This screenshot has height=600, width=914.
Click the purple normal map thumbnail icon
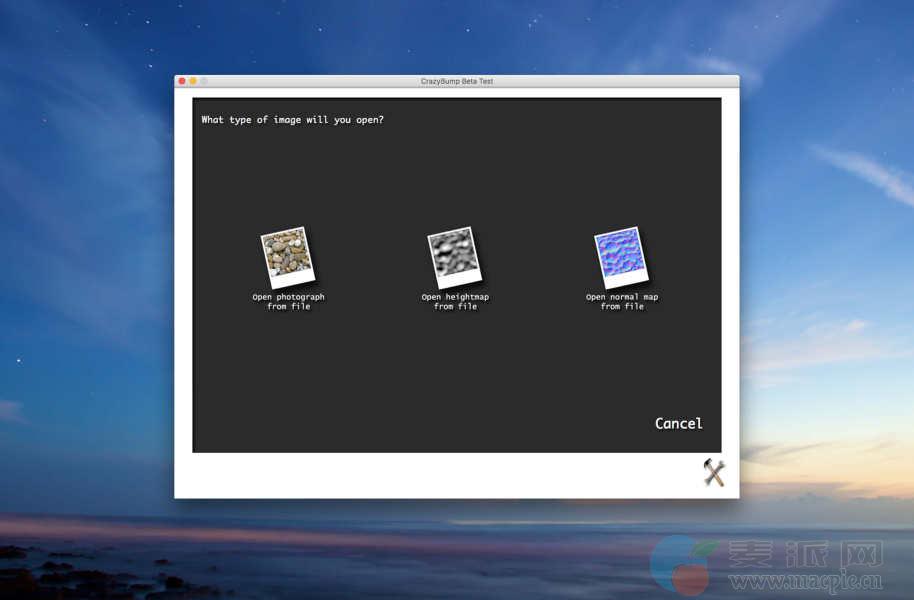pos(621,256)
